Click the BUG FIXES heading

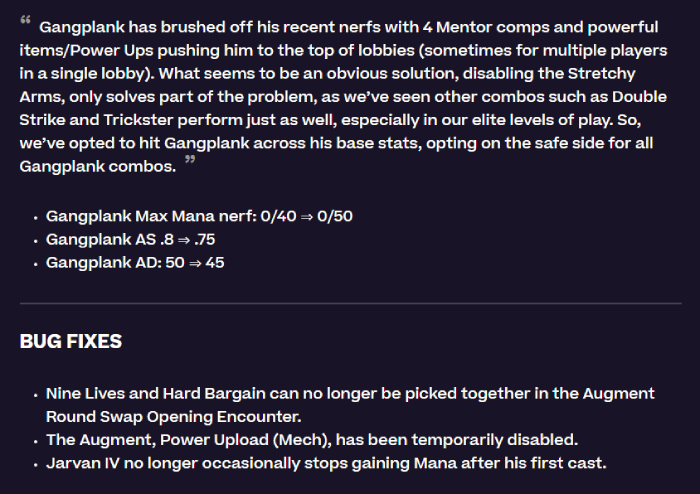click(71, 342)
